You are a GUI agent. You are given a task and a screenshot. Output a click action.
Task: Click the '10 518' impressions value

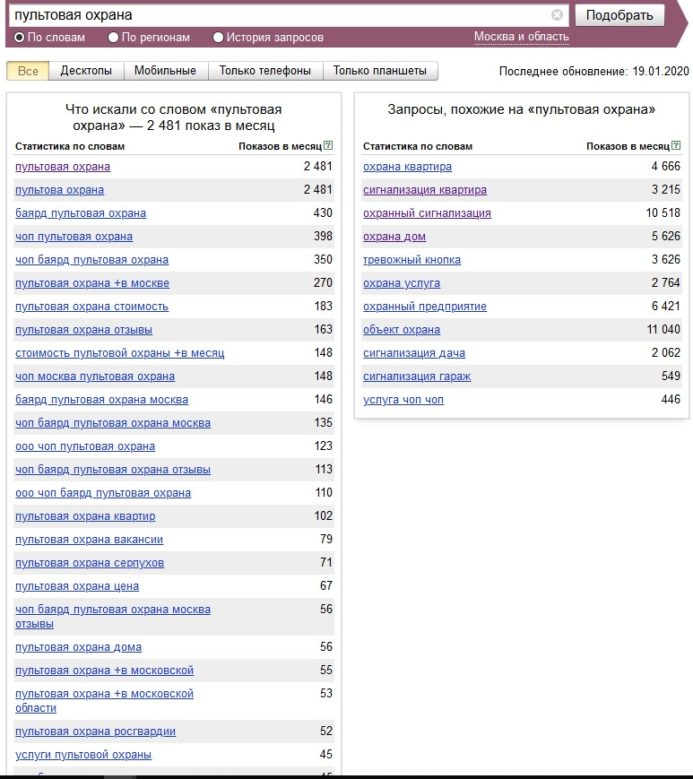tap(663, 213)
